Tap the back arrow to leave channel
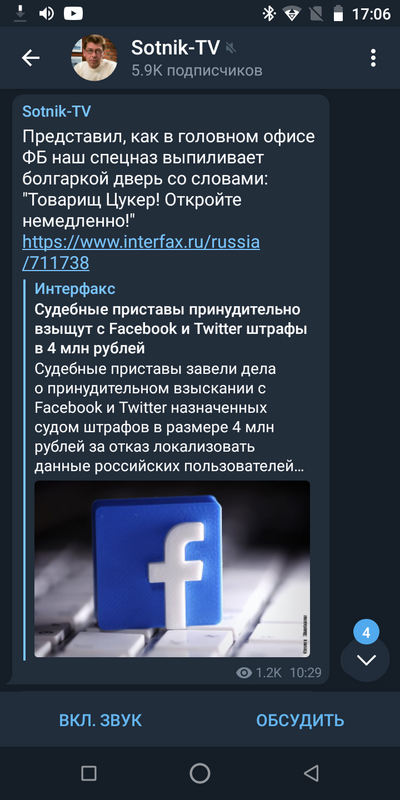The image size is (400, 800). [31, 58]
